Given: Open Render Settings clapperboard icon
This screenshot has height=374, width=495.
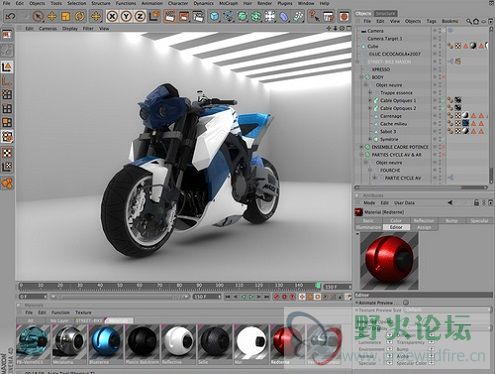Looking at the screenshot, I should (198, 16).
